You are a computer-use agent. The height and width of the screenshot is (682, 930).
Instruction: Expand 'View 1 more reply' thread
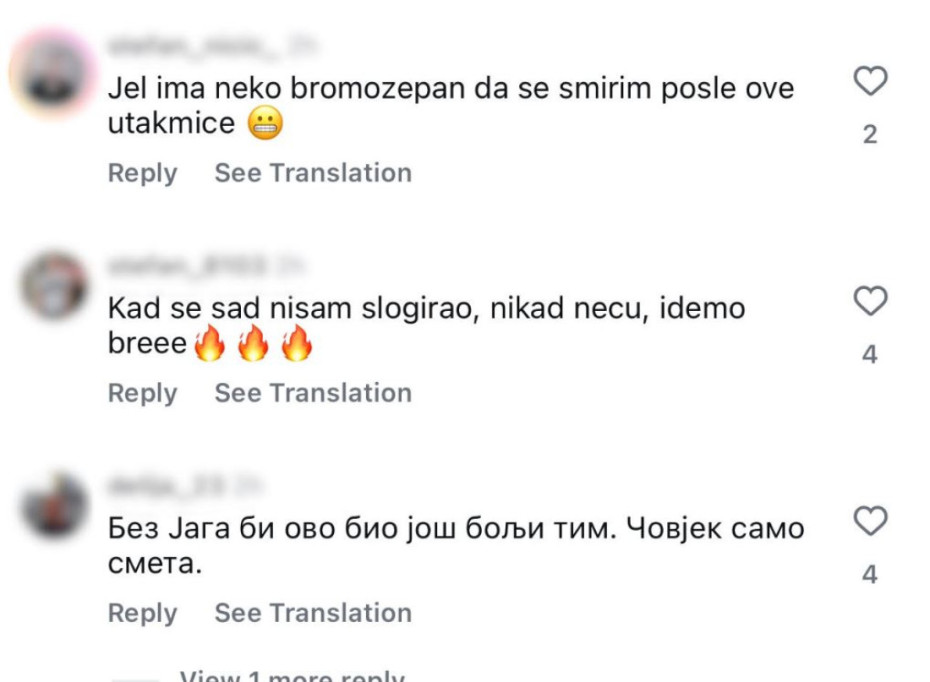(292, 674)
